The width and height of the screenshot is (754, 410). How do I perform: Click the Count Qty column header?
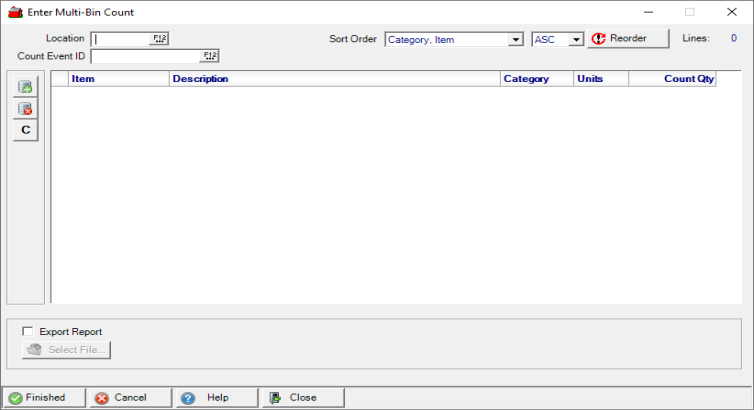coord(672,79)
